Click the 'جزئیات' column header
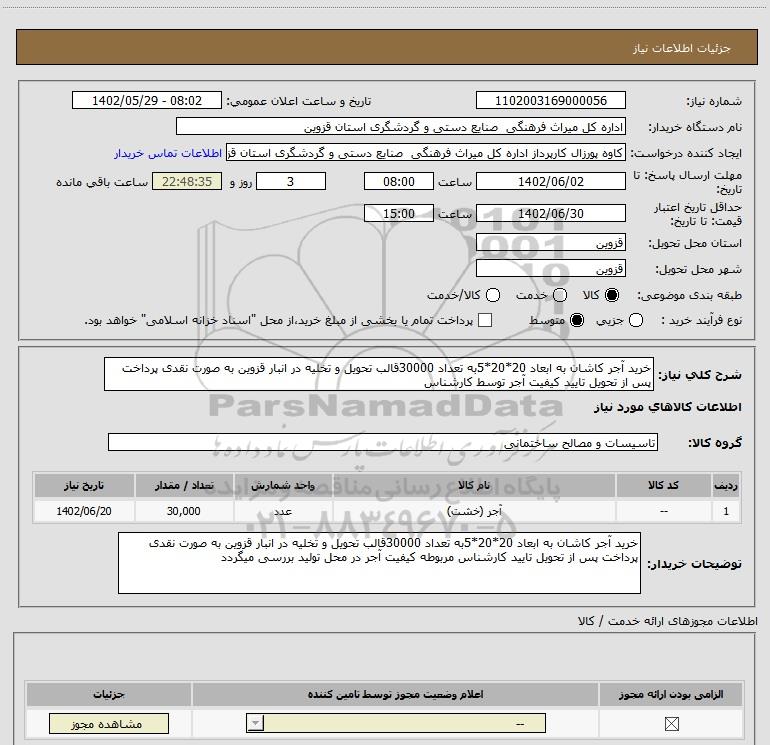 point(109,694)
